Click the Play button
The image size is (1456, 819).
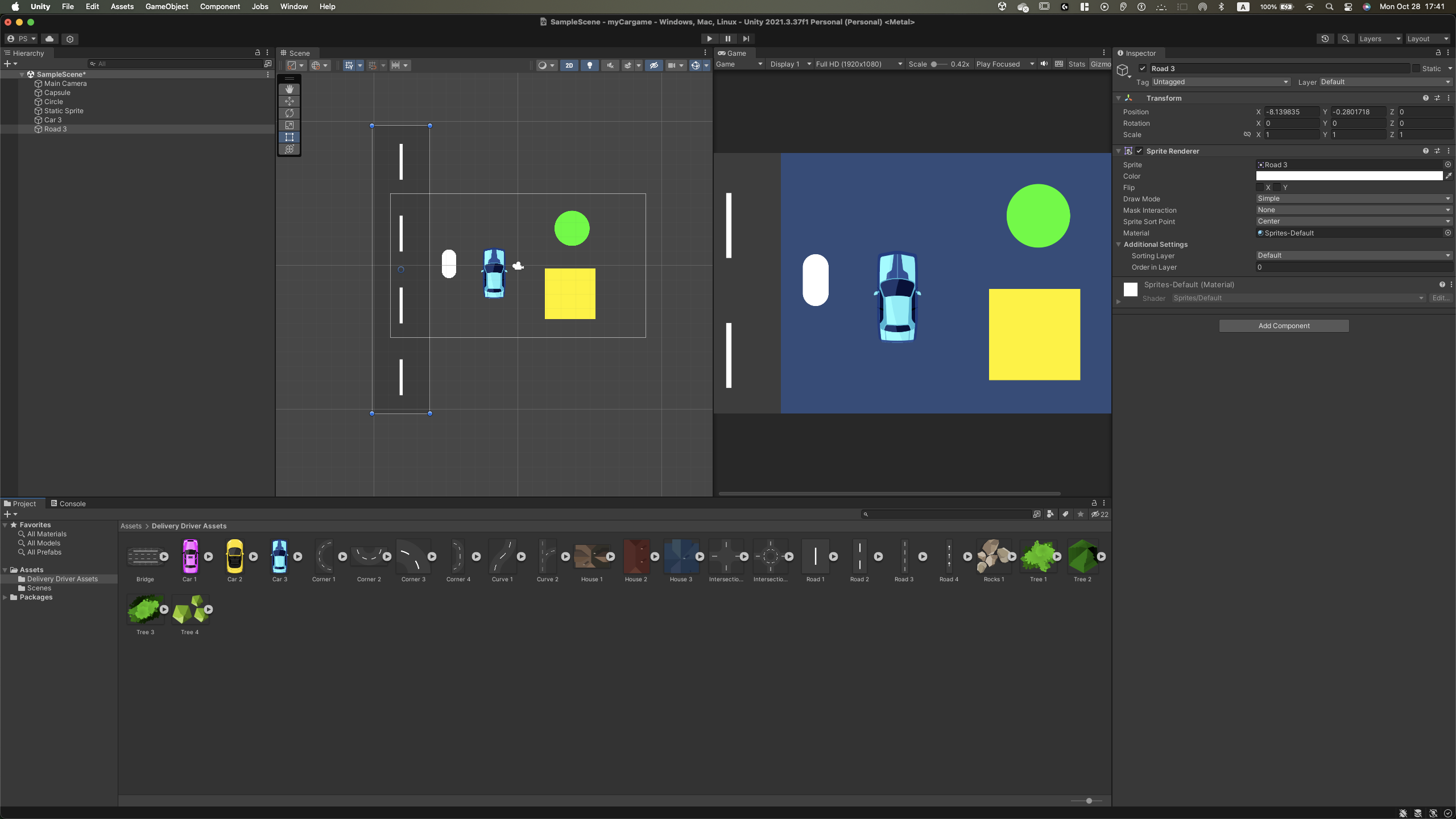pos(709,39)
